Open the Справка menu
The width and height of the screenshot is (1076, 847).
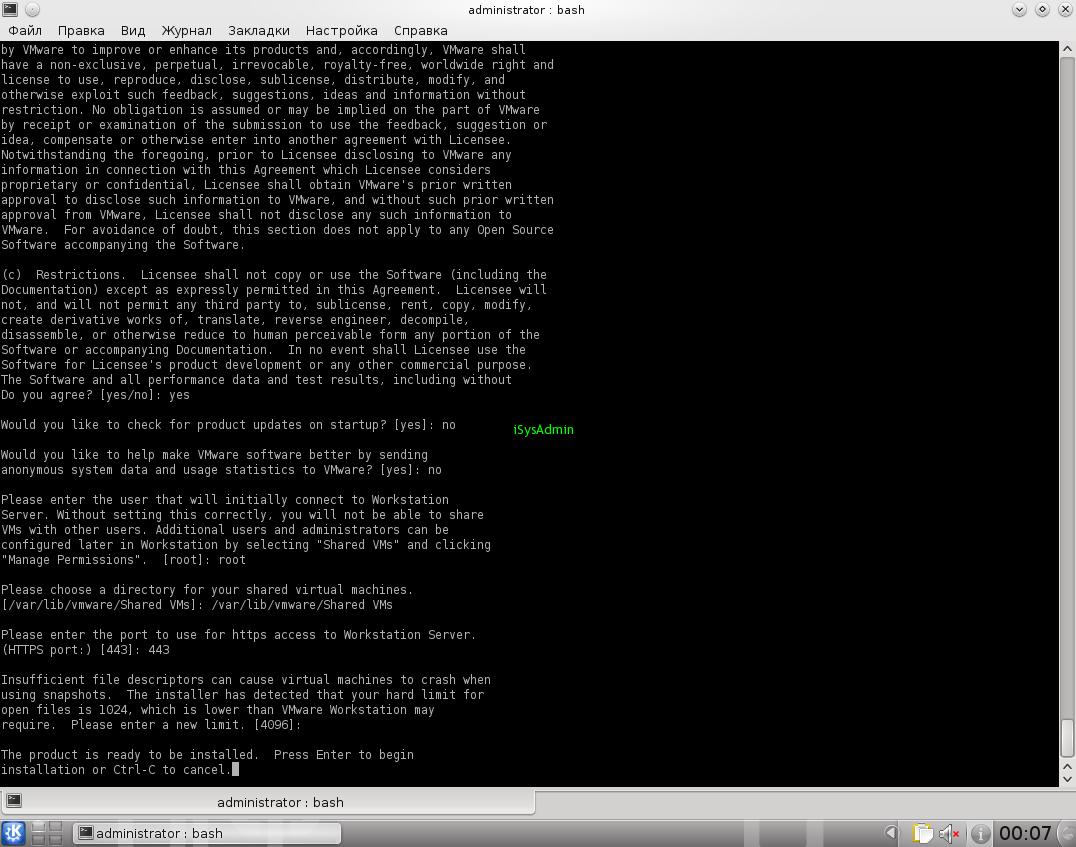(x=421, y=30)
